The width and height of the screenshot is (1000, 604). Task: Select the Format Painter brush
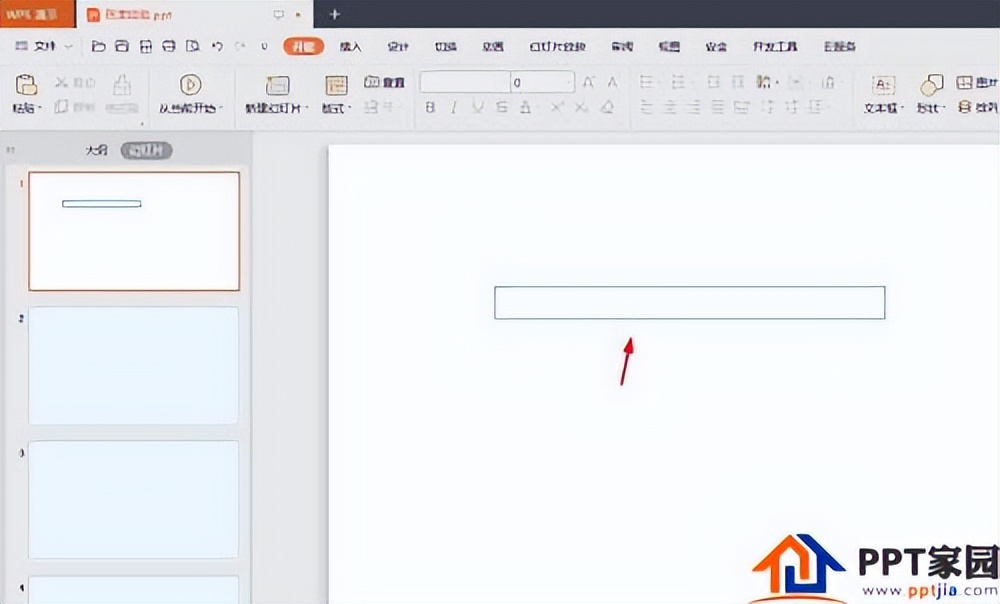point(122,85)
